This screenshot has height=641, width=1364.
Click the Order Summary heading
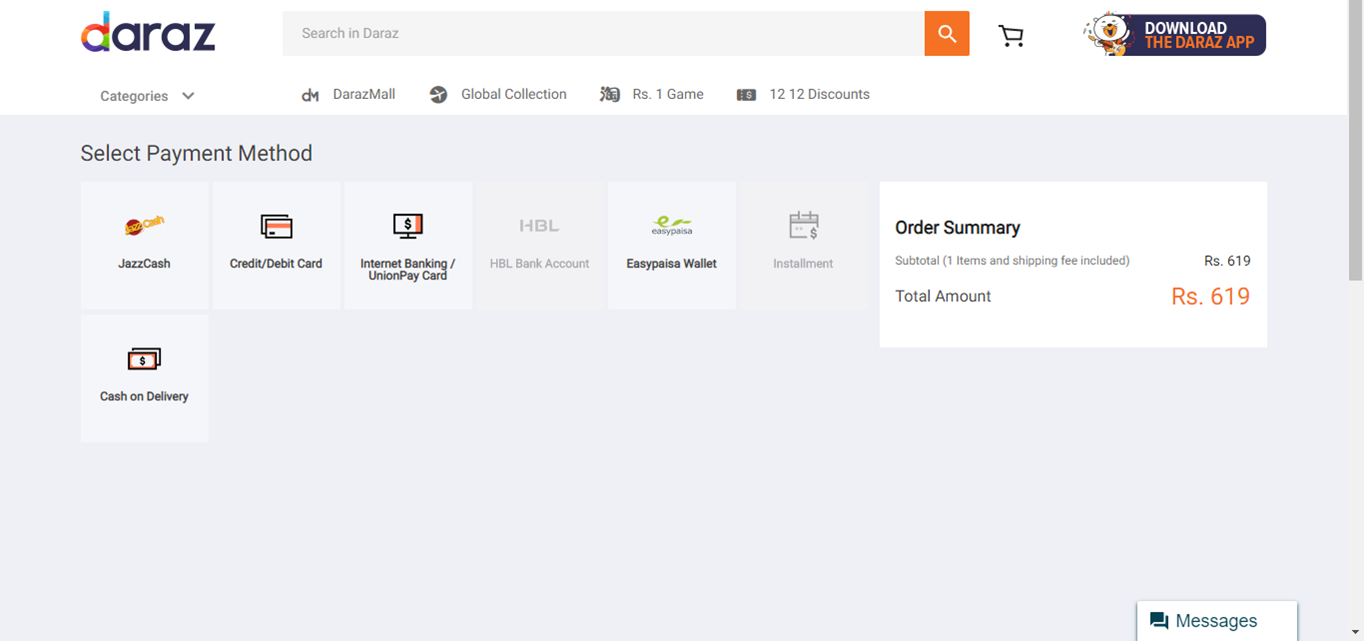(x=957, y=228)
